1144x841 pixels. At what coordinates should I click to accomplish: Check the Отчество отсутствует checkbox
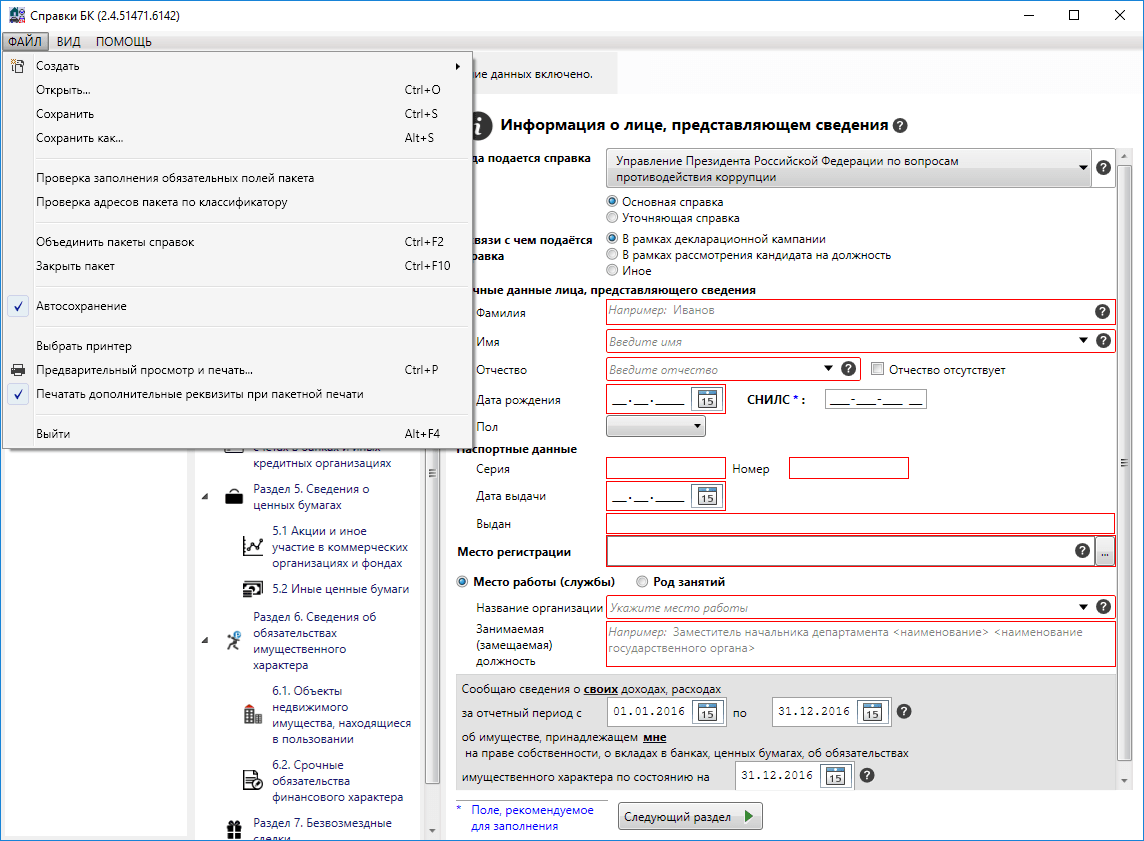click(x=878, y=370)
